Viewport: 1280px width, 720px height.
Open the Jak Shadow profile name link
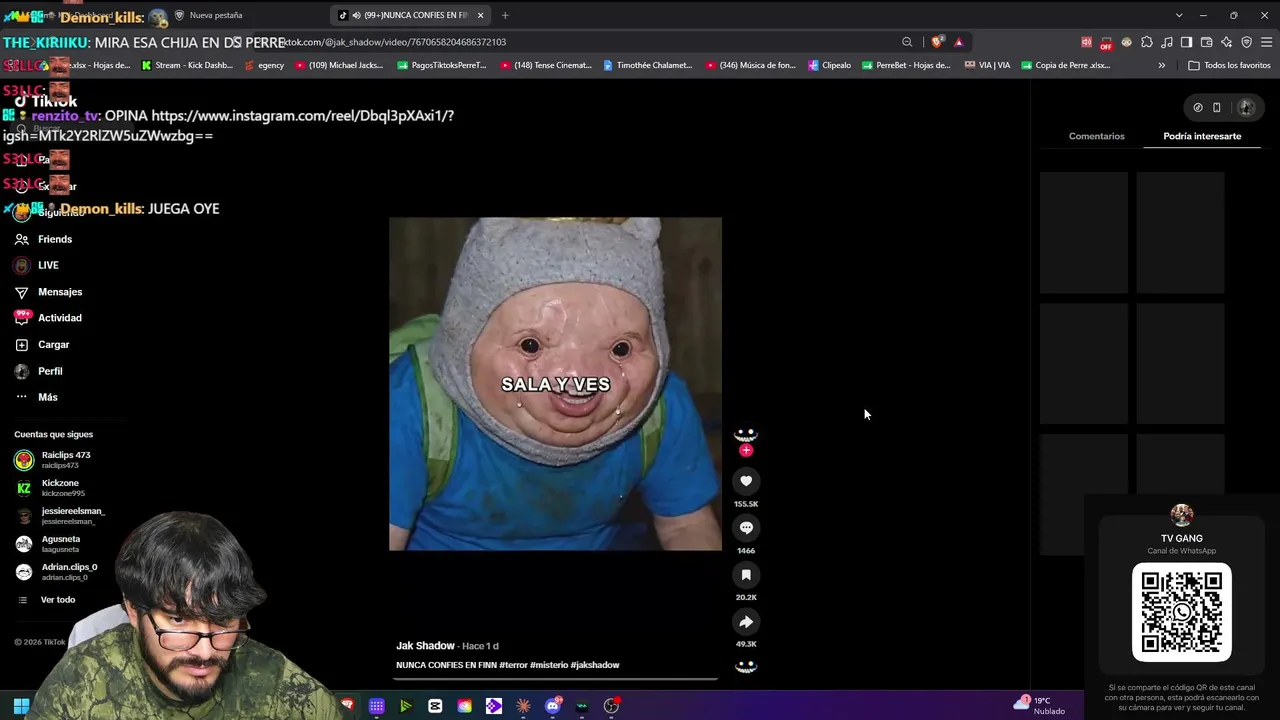[x=425, y=646]
